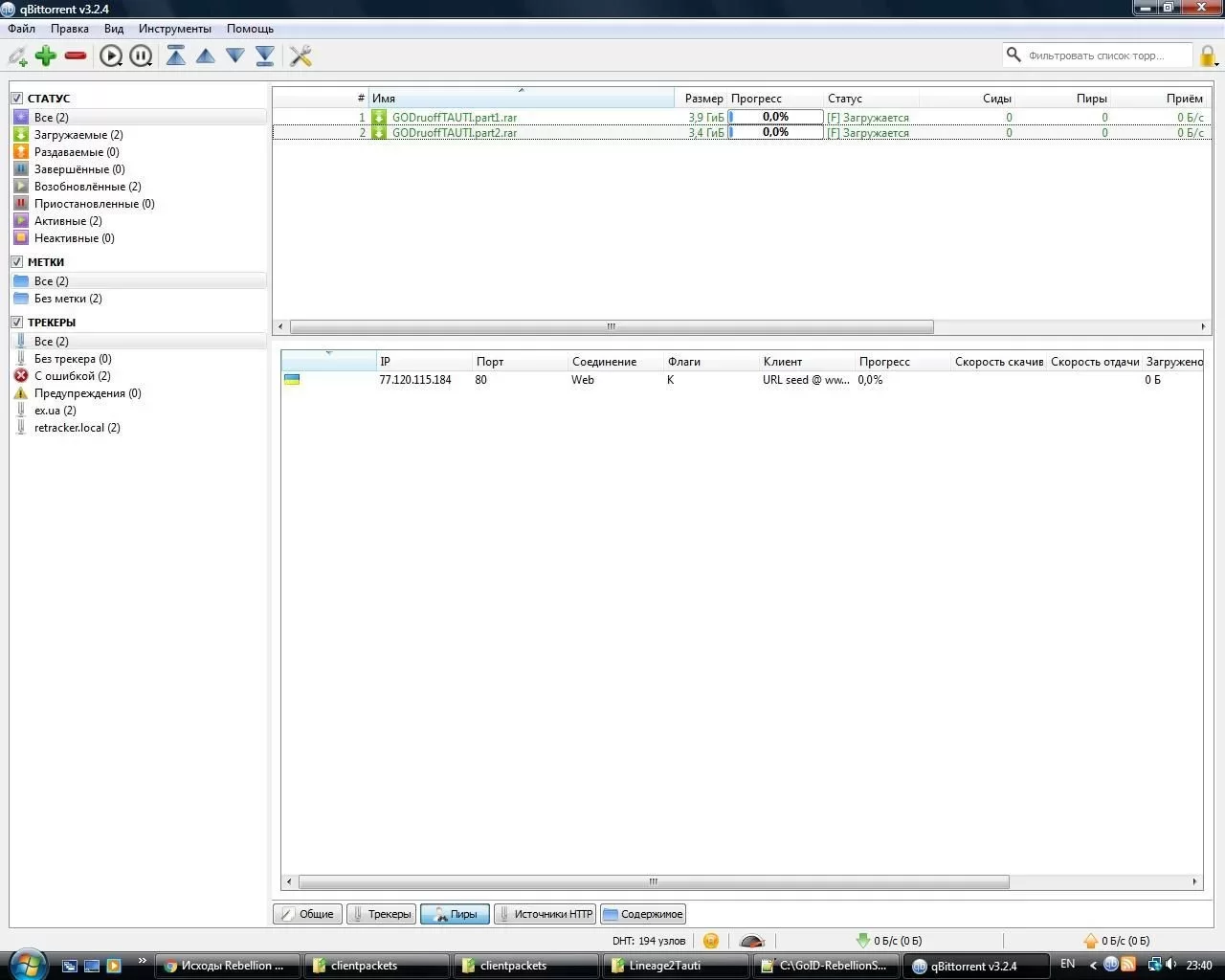Screen dimensions: 1225x980
Task: Switch to Исходы Rebellion Chrome taskbar window
Action: pos(226,966)
